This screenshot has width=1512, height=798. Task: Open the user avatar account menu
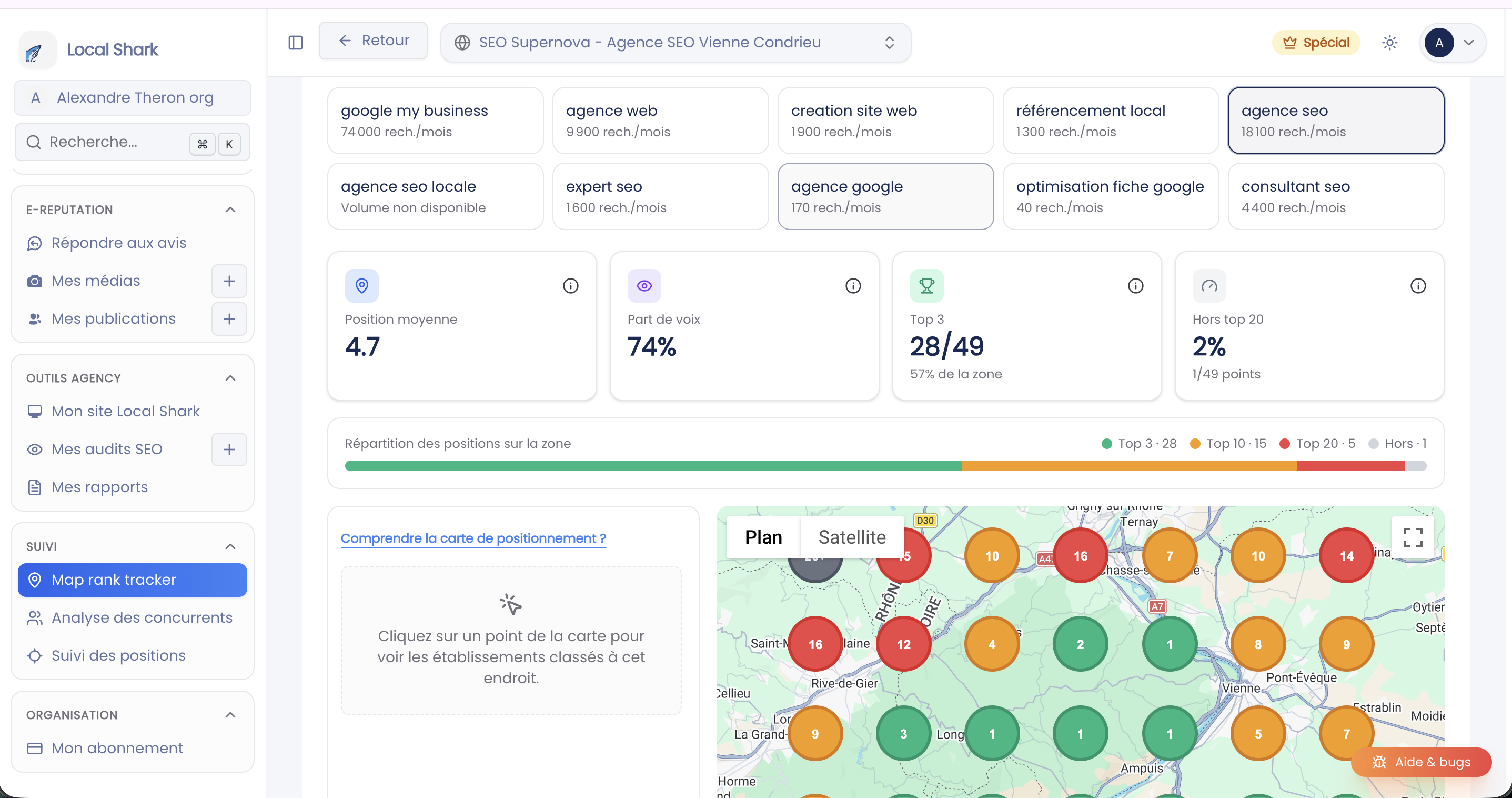pyautogui.click(x=1452, y=42)
